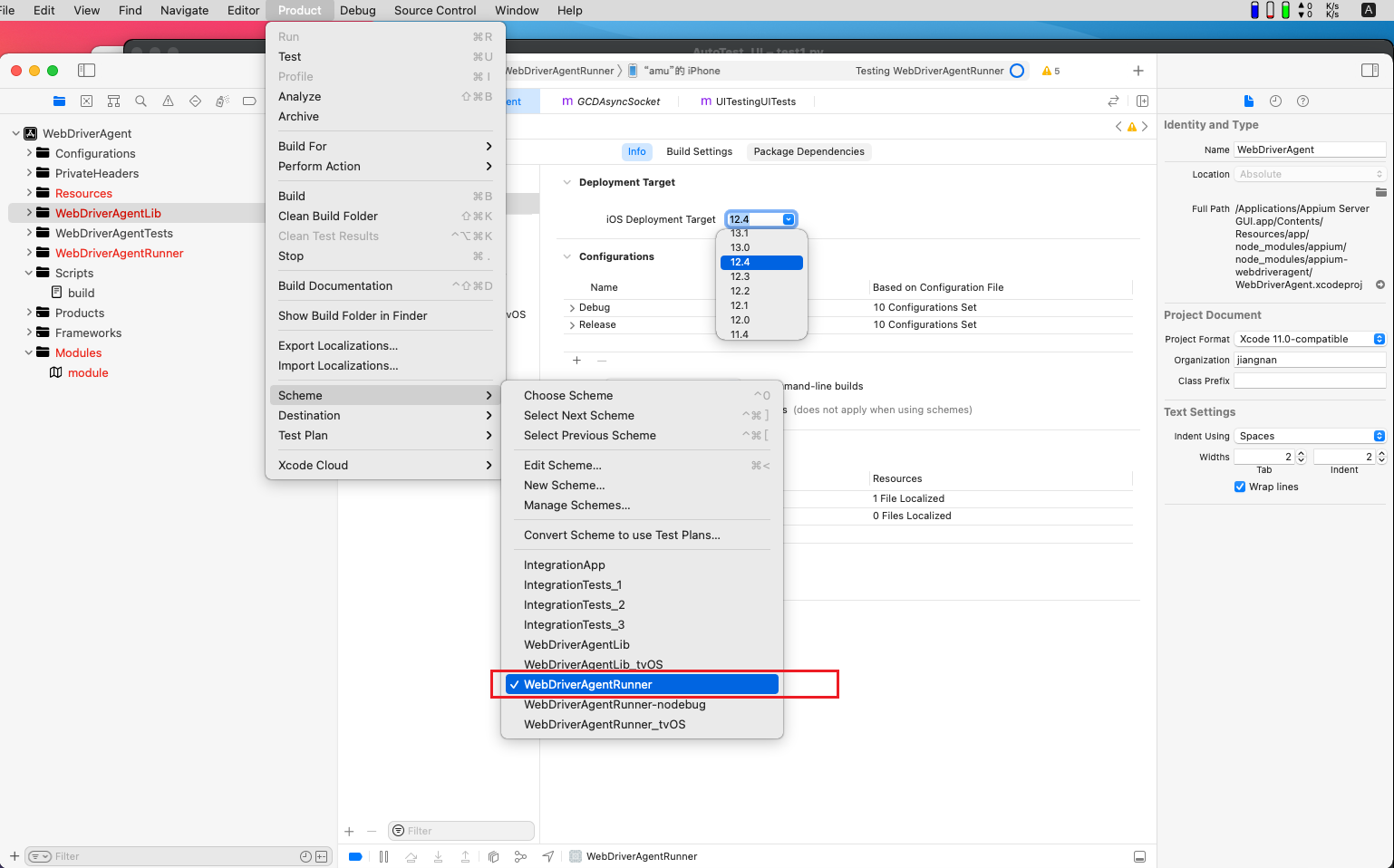This screenshot has width=1394, height=868.
Task: Toggle source control status filter in navigator
Action: pyautogui.click(x=321, y=856)
